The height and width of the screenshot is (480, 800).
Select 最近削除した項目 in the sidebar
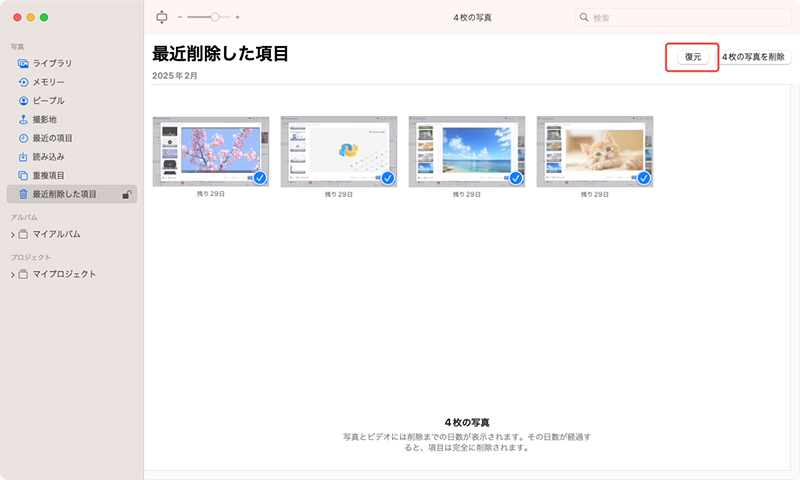pos(72,194)
